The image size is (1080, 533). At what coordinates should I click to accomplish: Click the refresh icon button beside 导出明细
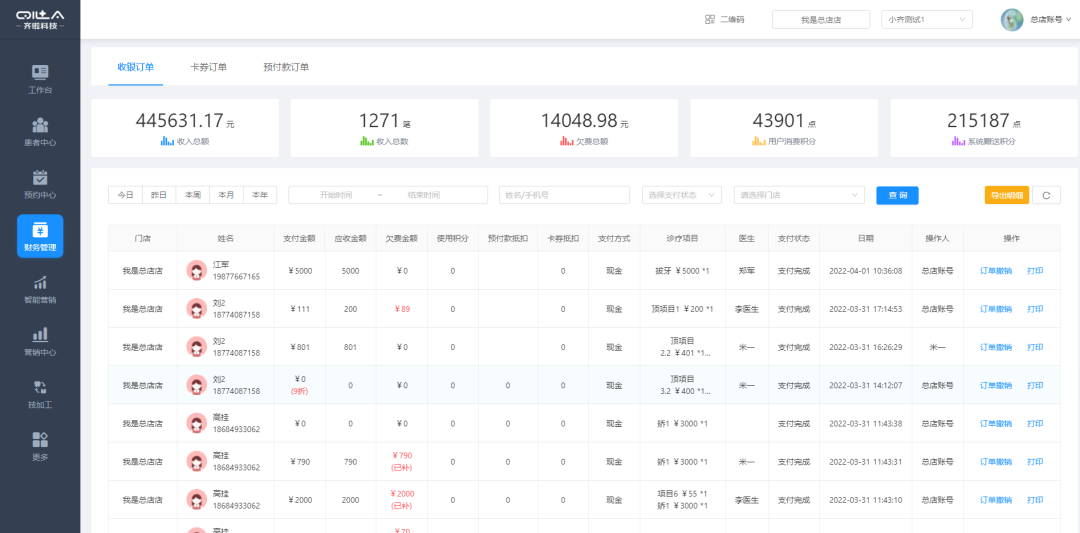(1046, 196)
